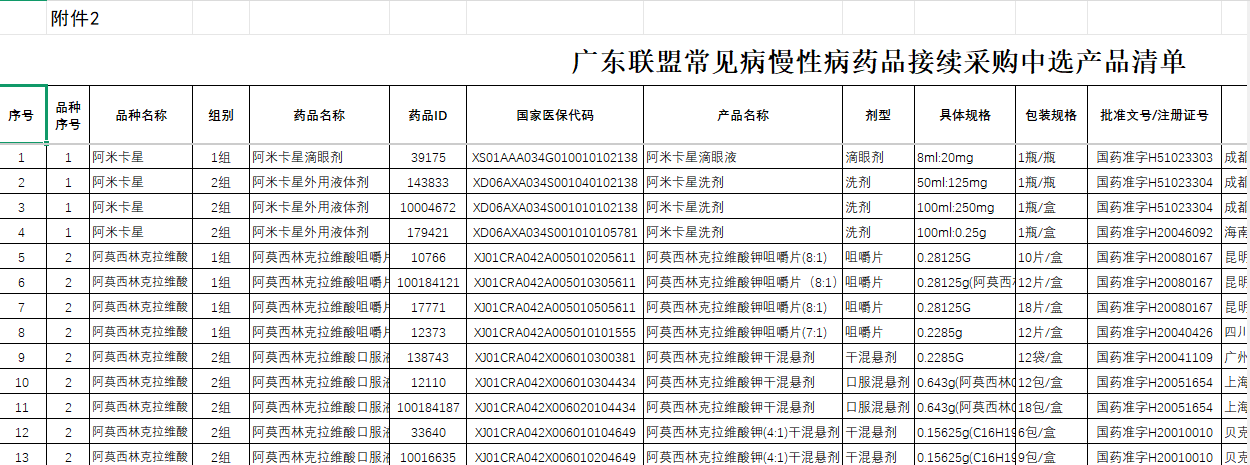
Task: Click the 药品ID header cell
Action: (x=428, y=115)
